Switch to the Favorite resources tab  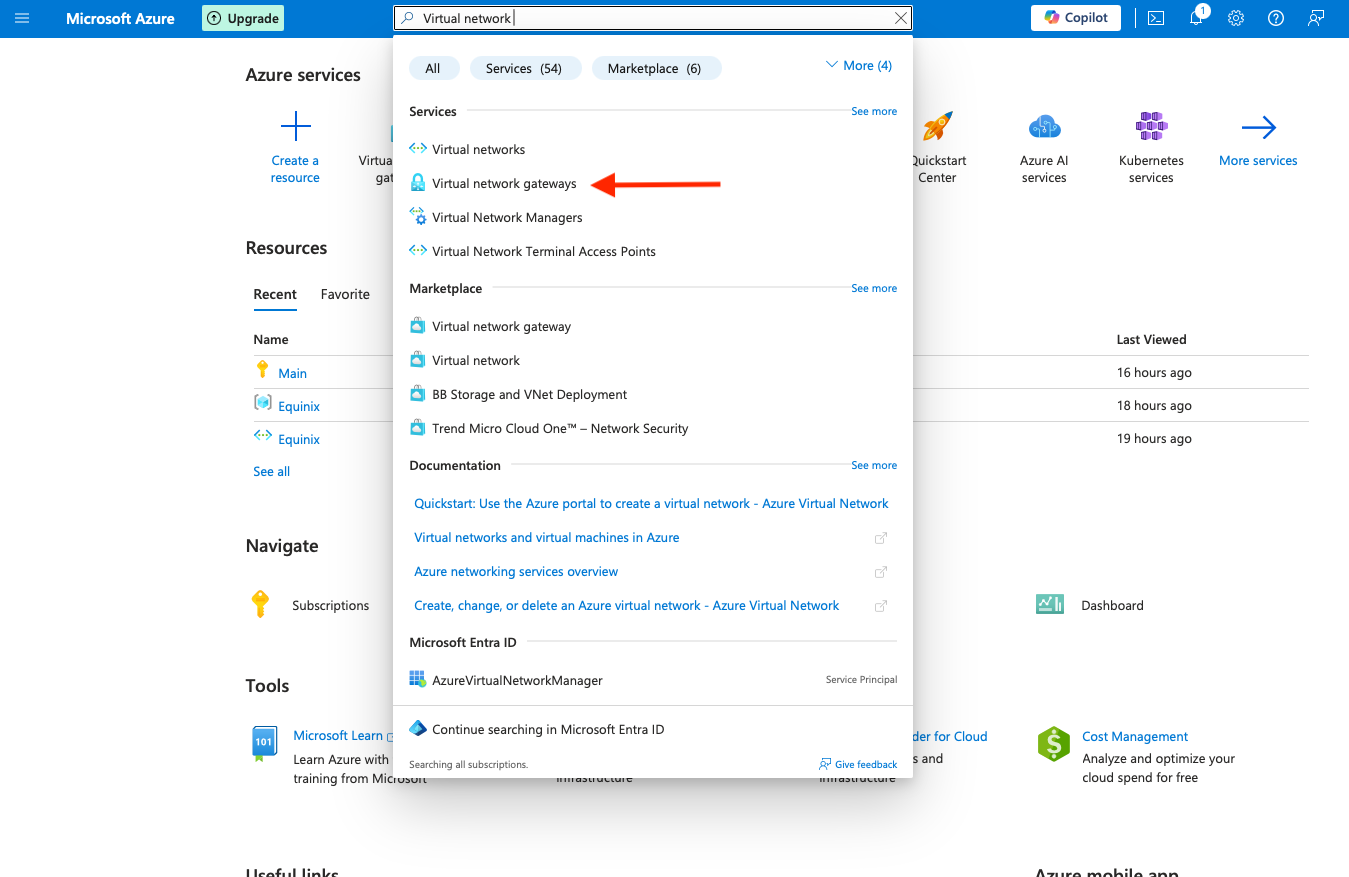pyautogui.click(x=345, y=294)
